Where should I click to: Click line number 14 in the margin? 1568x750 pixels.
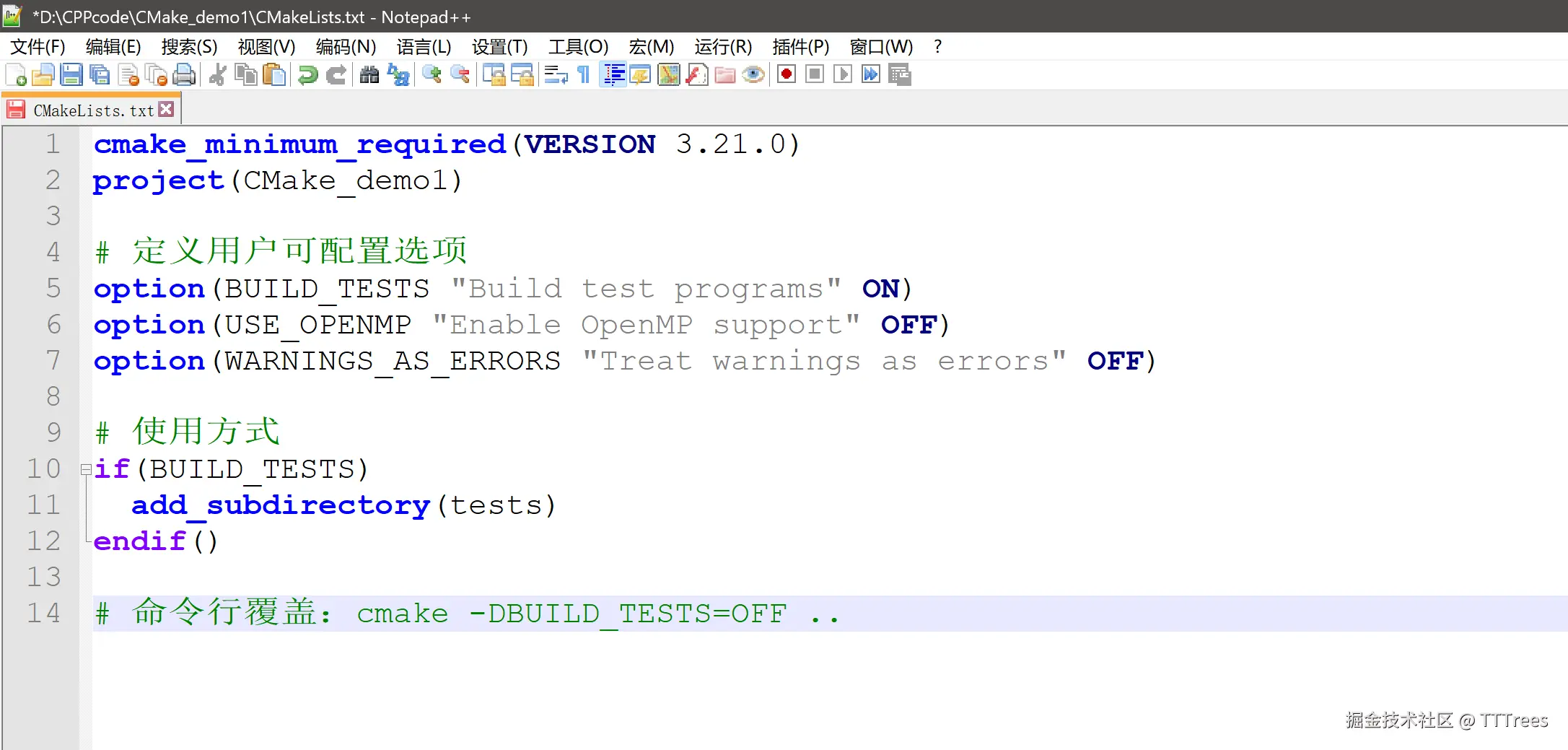(43, 613)
